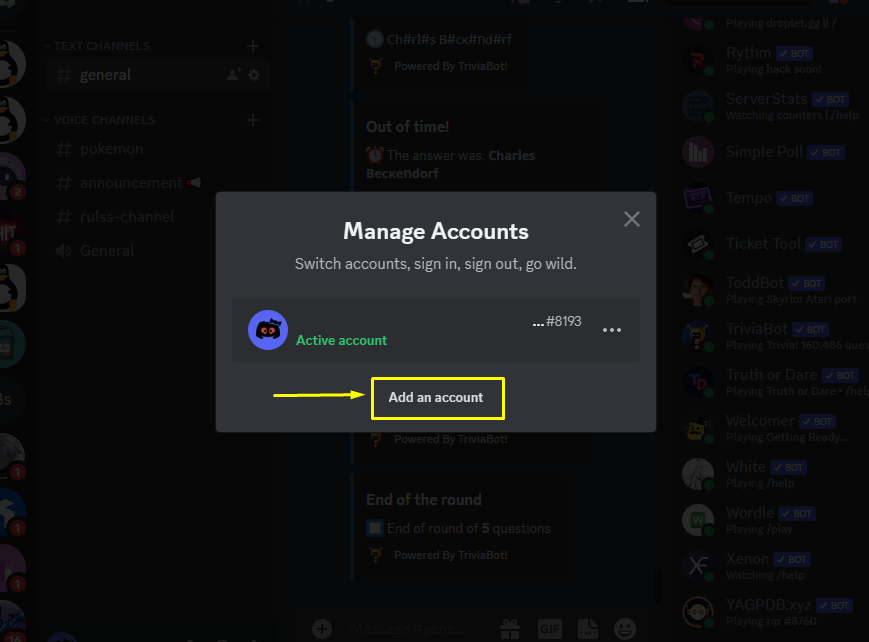Create a channel in Text Channels
The height and width of the screenshot is (642, 869).
tap(253, 46)
